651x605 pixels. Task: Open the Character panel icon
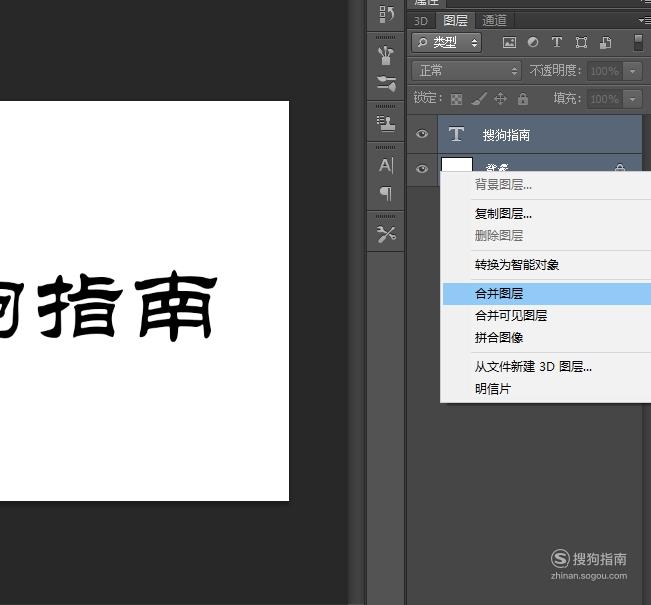click(x=386, y=165)
